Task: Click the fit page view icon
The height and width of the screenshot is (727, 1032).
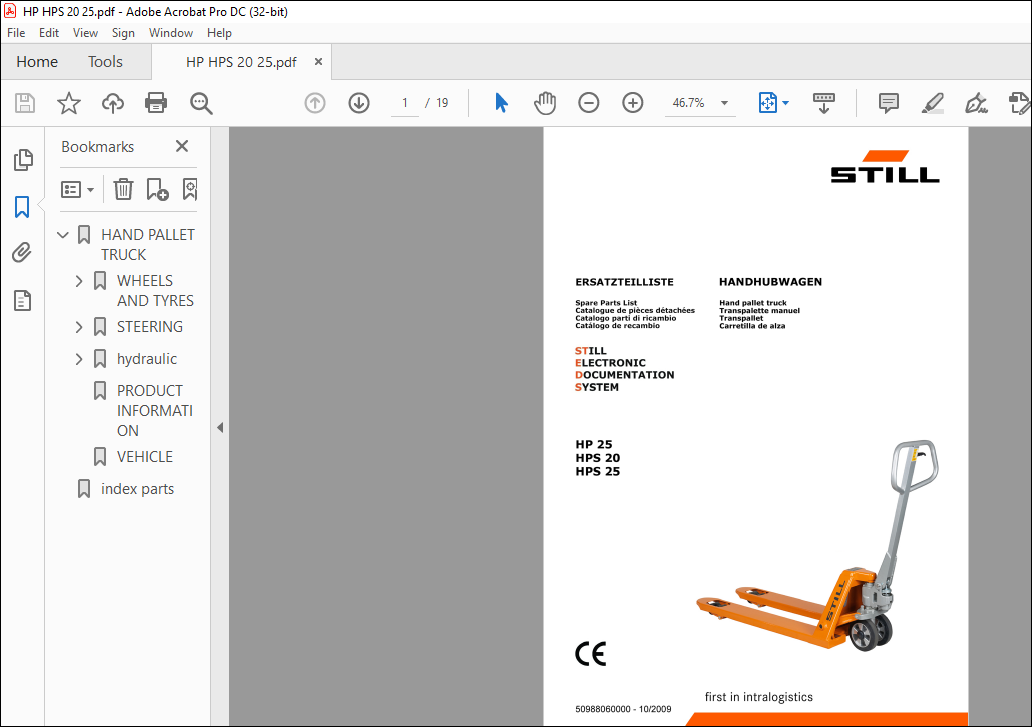Action: pyautogui.click(x=767, y=103)
